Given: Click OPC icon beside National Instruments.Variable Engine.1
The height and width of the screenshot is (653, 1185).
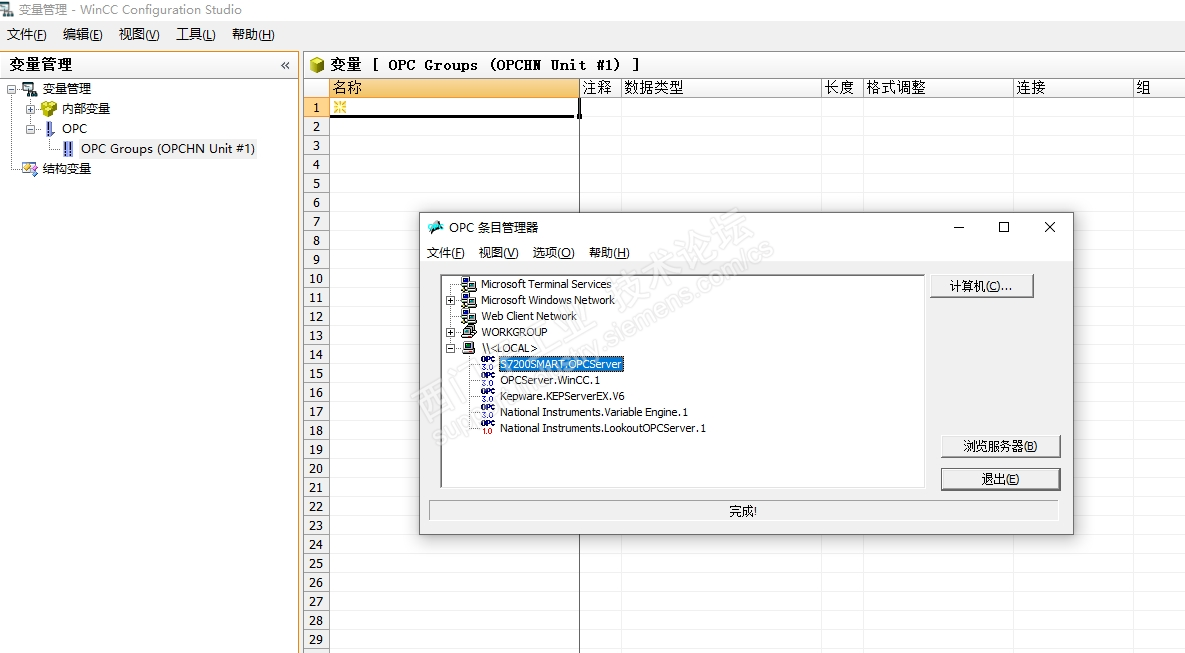Looking at the screenshot, I should [487, 412].
